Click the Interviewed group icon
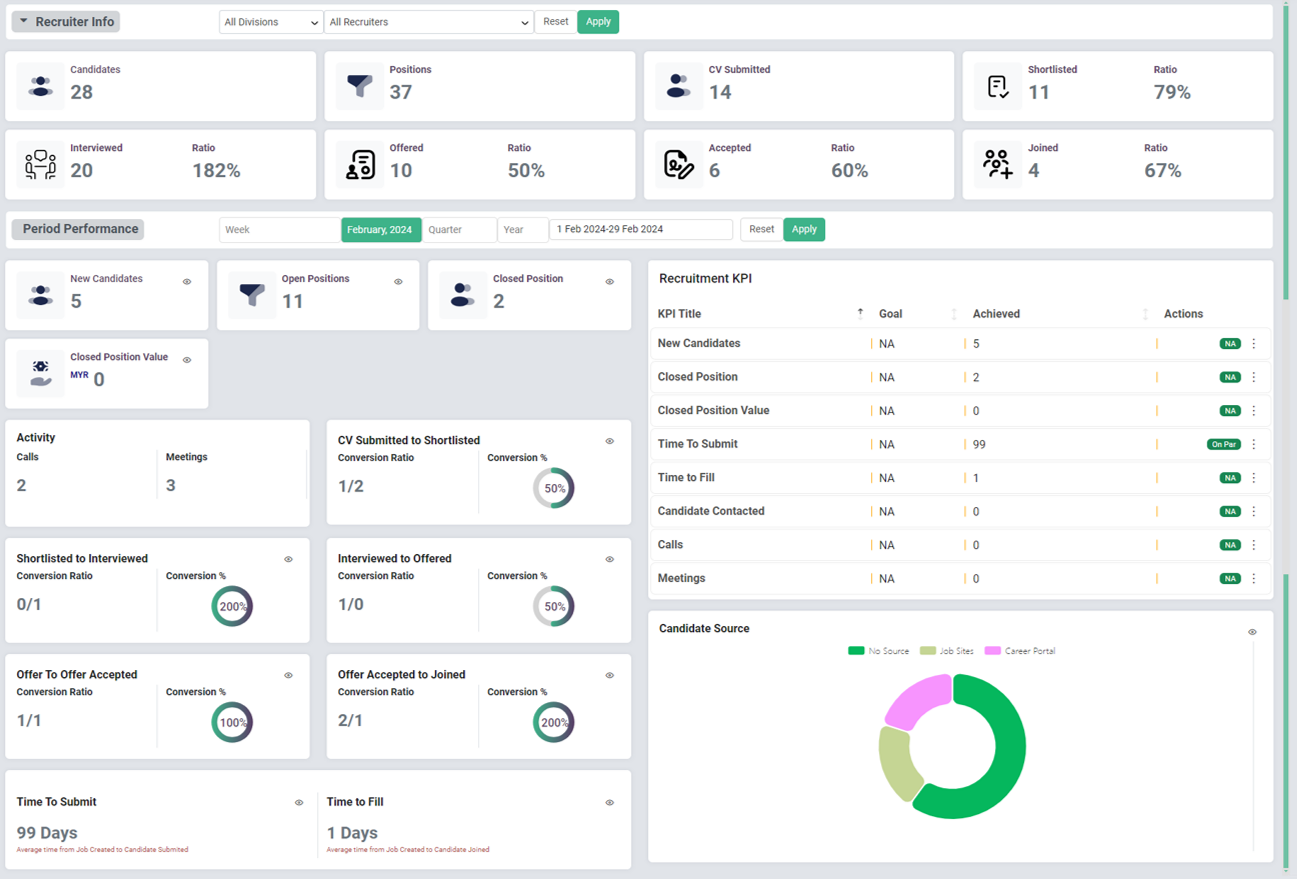Viewport: 1297px width, 879px height. 41,165
